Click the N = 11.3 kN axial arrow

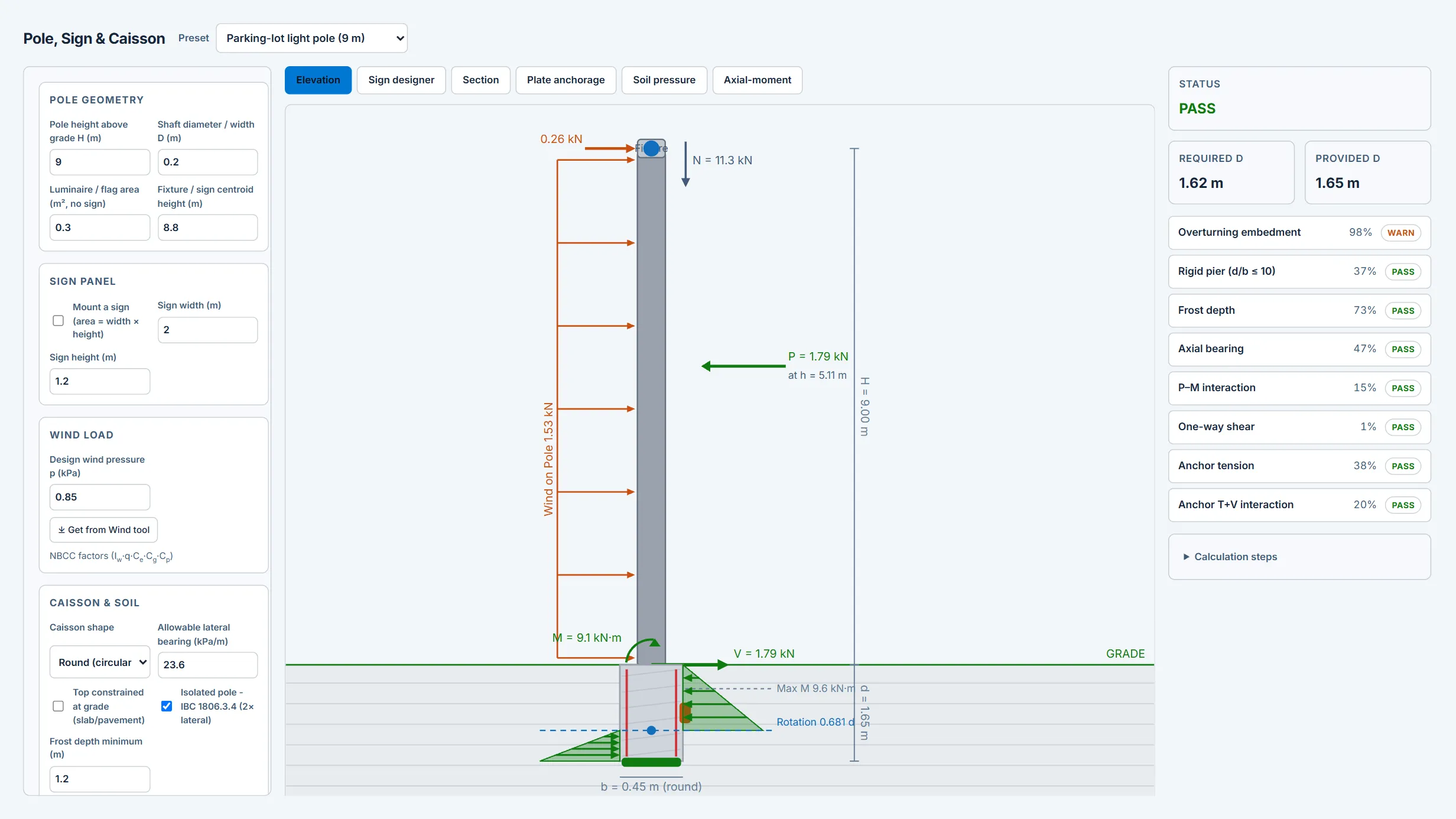(x=685, y=164)
